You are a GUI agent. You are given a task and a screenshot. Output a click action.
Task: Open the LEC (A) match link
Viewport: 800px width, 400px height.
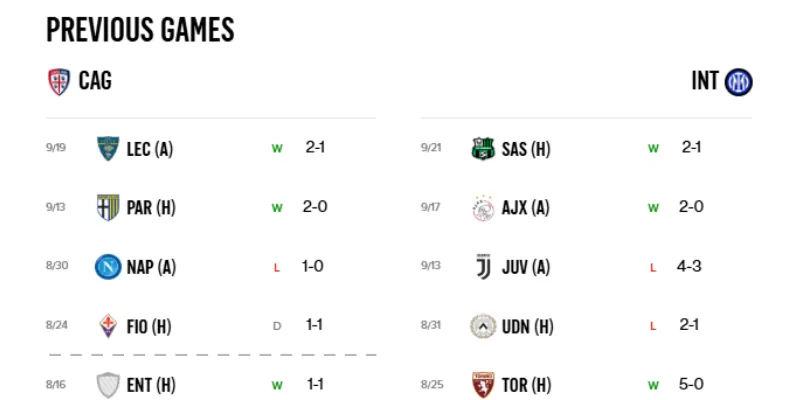pos(150,150)
